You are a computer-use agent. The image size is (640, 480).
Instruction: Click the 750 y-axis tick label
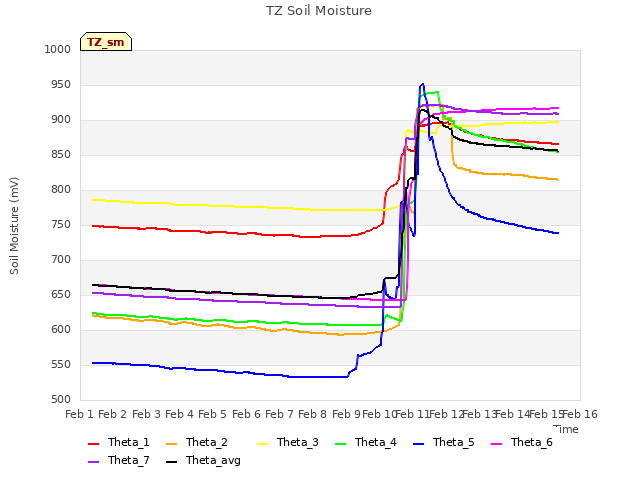[x=61, y=224]
